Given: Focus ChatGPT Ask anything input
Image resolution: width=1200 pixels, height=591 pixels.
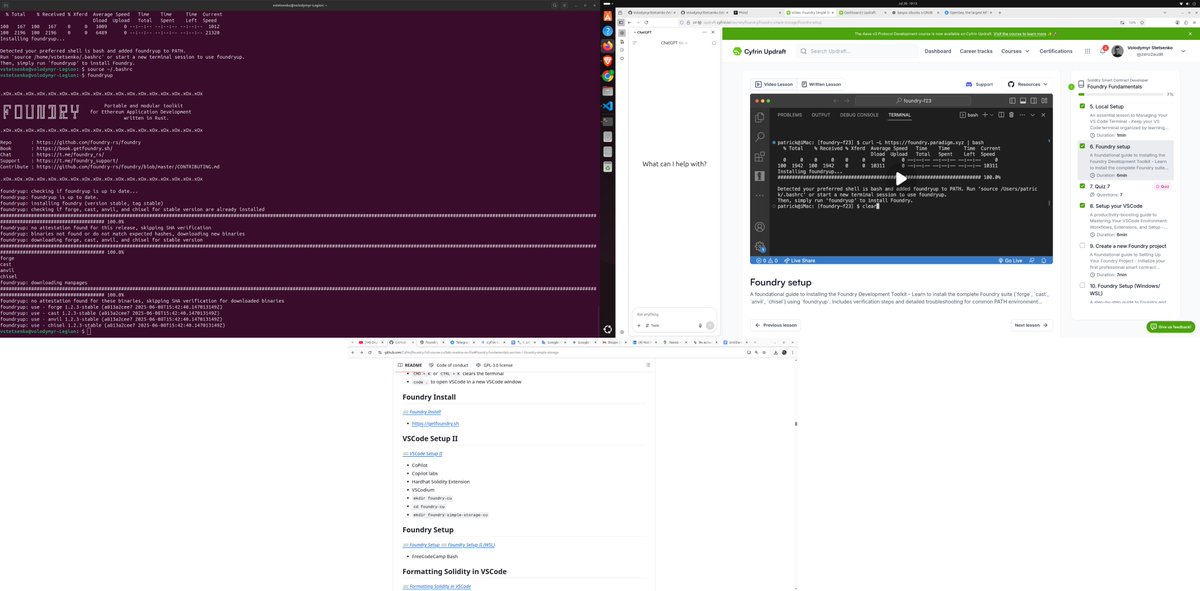Looking at the screenshot, I should 672,313.
